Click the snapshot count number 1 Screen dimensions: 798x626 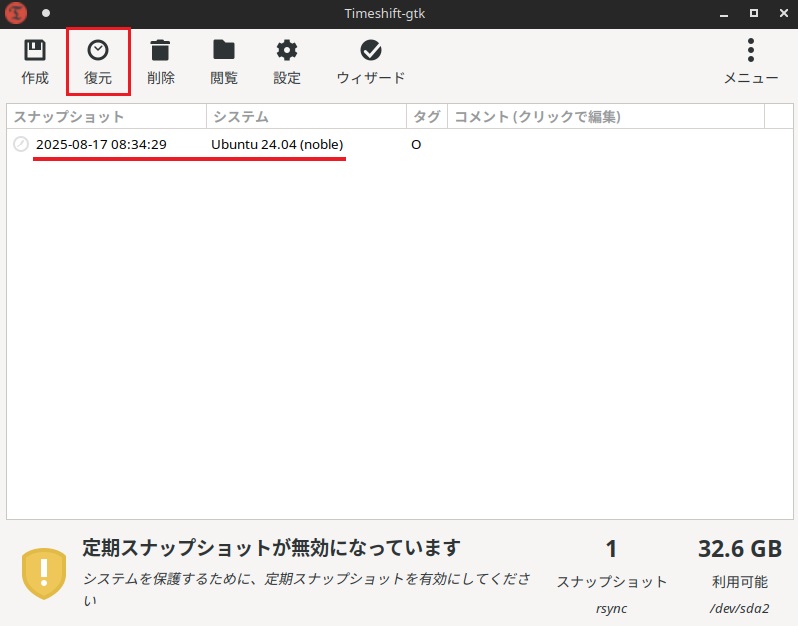point(611,549)
